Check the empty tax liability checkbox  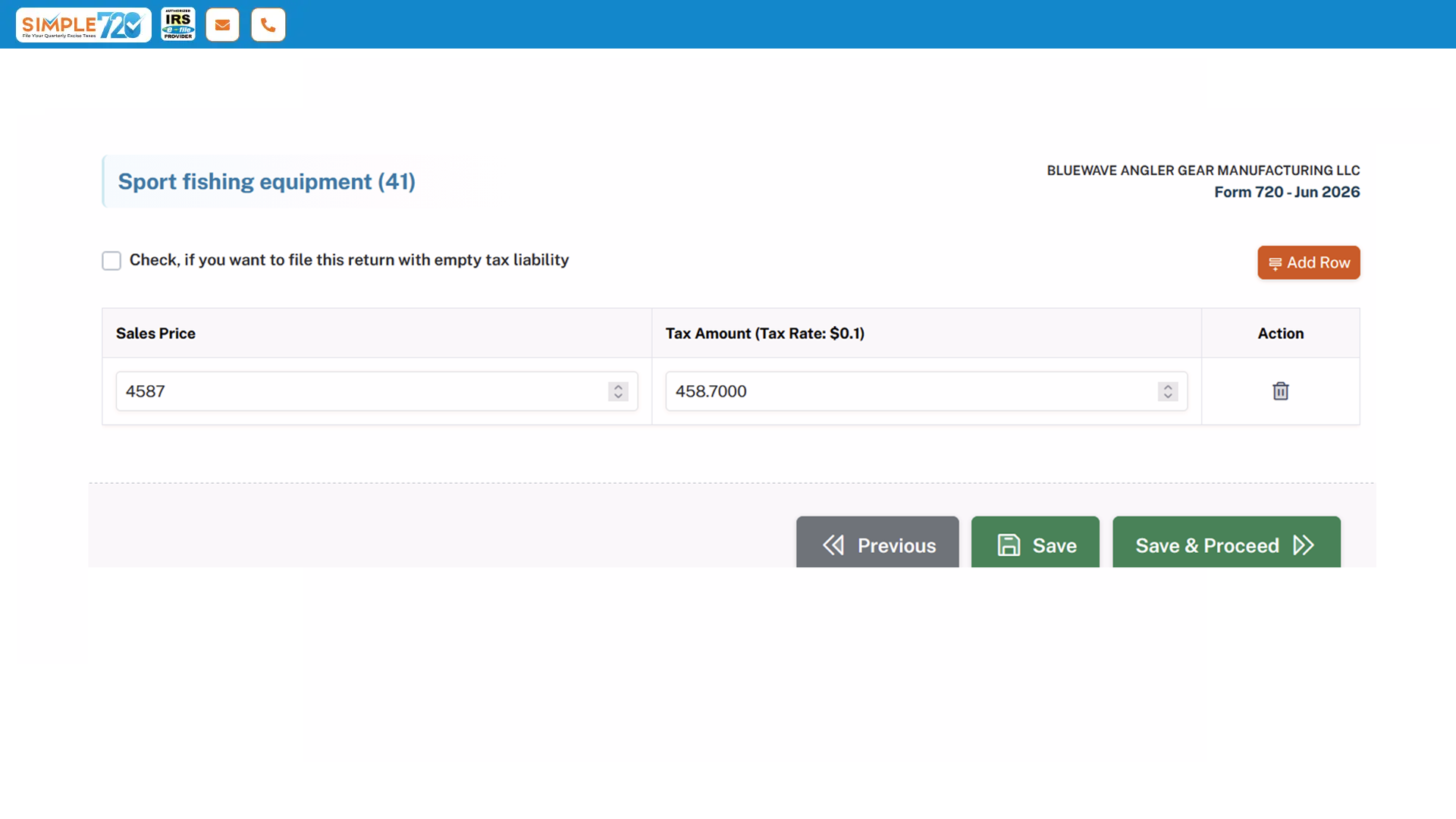coord(111,261)
